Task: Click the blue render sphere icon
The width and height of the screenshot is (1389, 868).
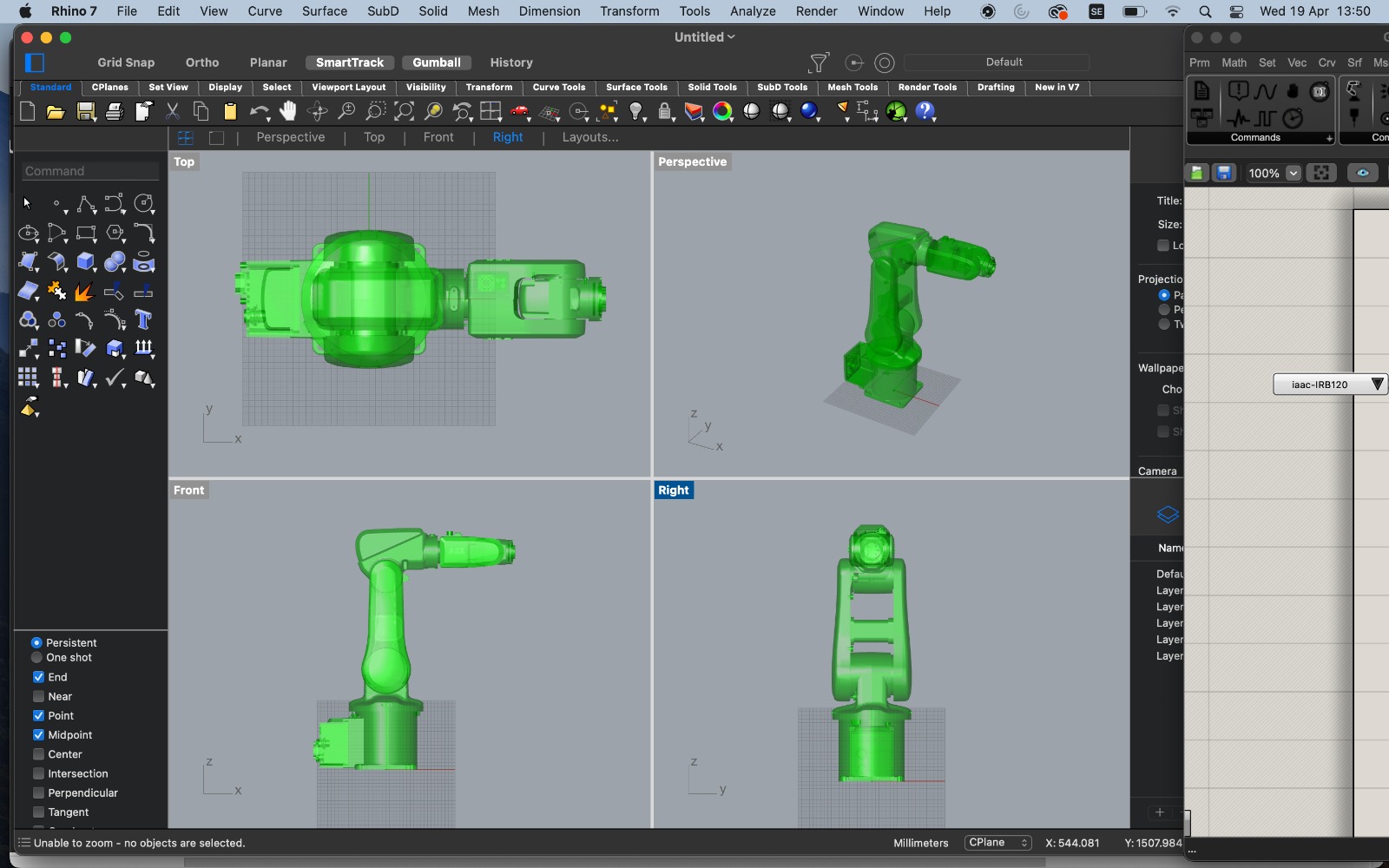Action: [x=809, y=111]
